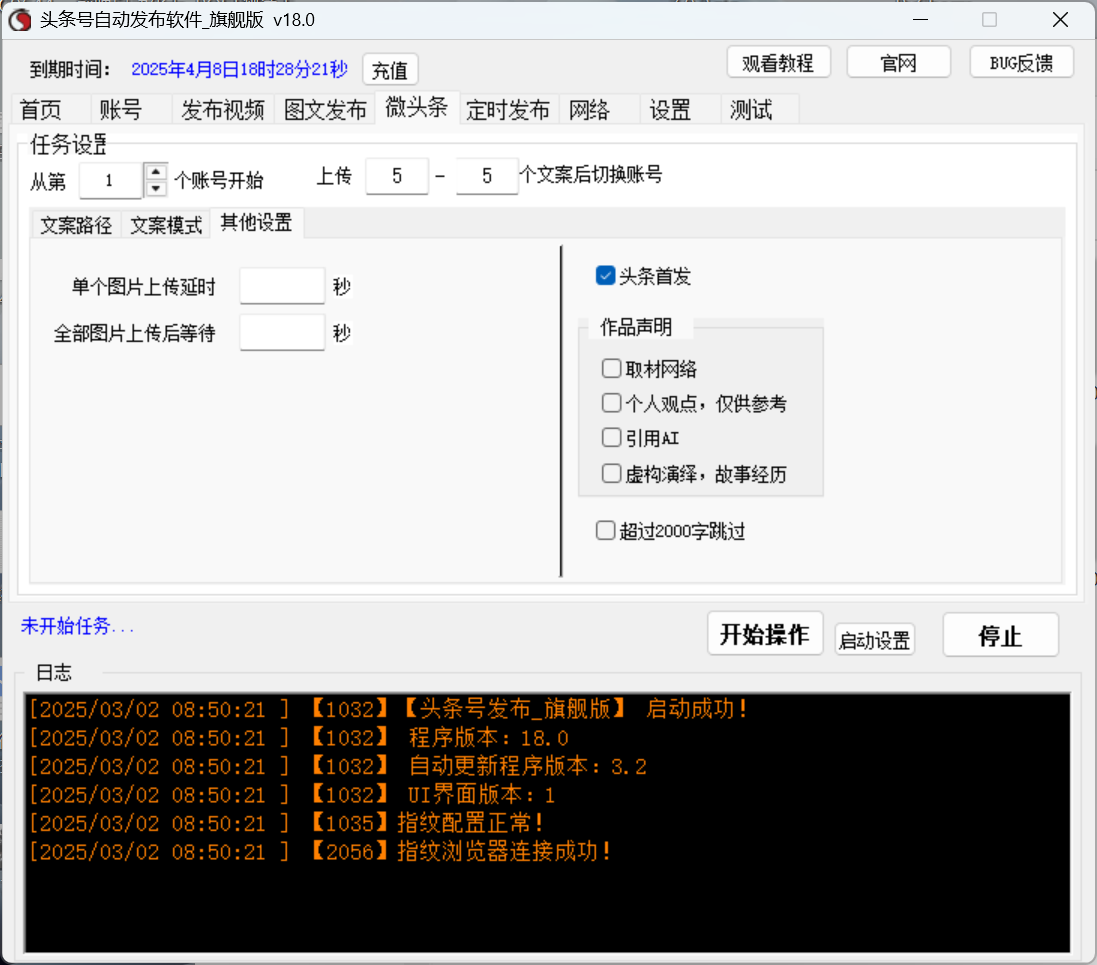Image resolution: width=1097 pixels, height=965 pixels.
Task: Open the 启动设置 button
Action: [x=875, y=640]
